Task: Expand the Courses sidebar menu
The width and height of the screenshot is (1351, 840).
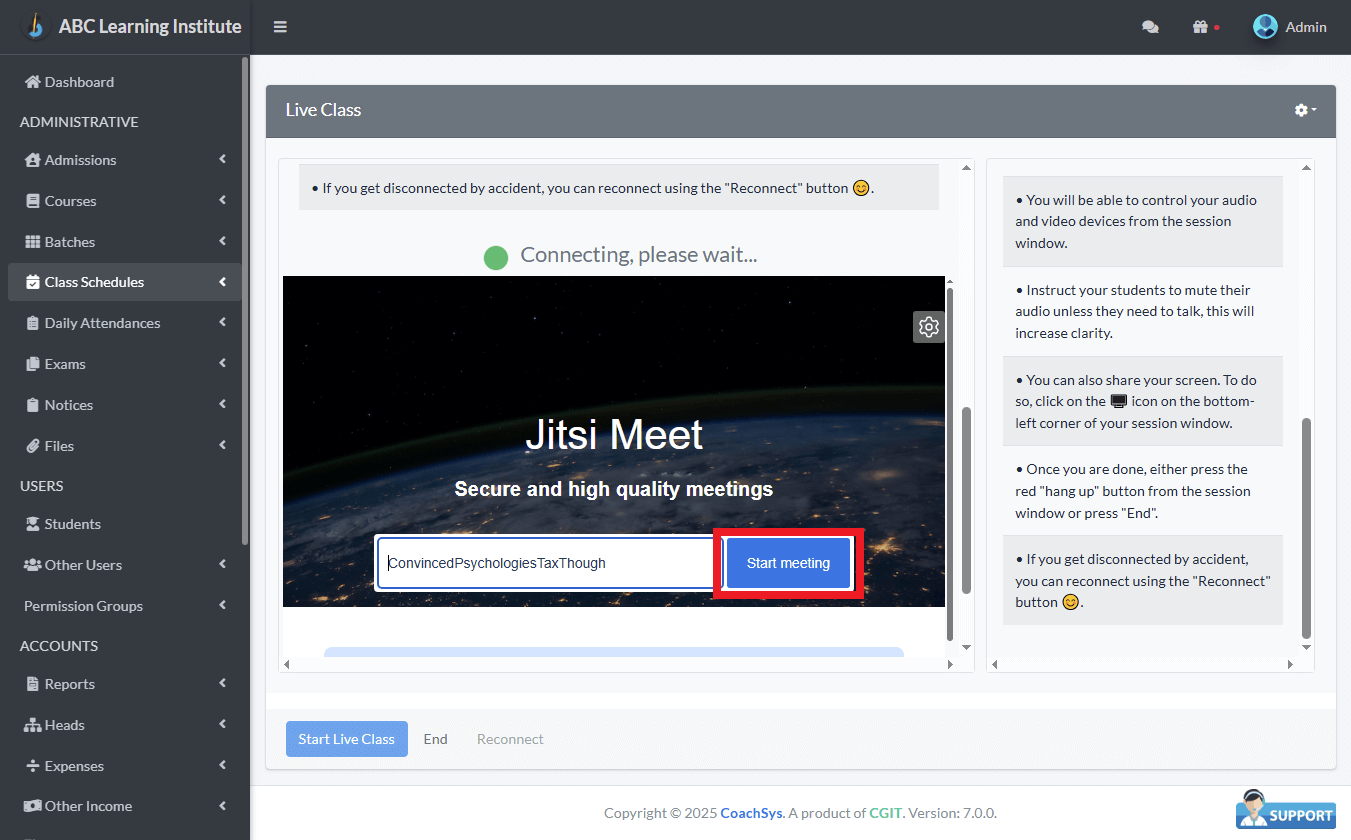Action: click(70, 201)
